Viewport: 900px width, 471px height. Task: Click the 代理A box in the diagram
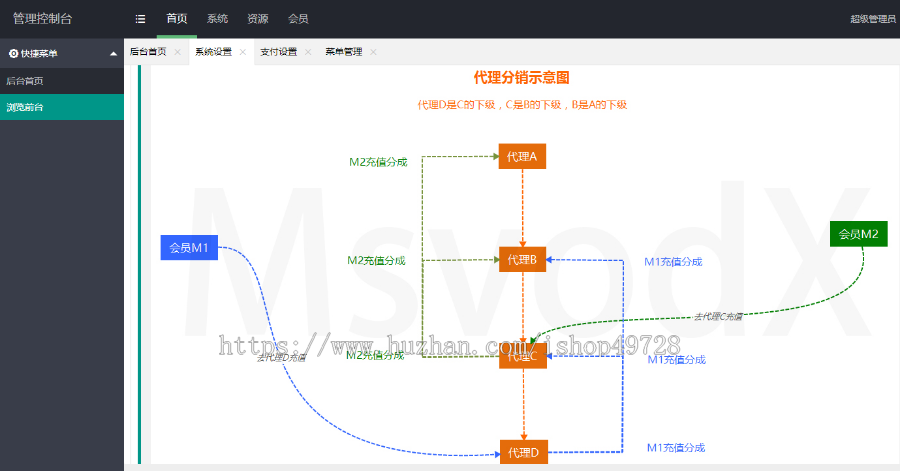point(522,156)
